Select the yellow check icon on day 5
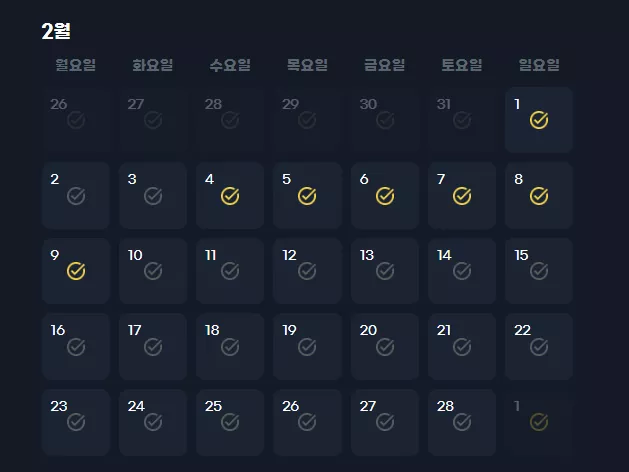 [x=307, y=196]
